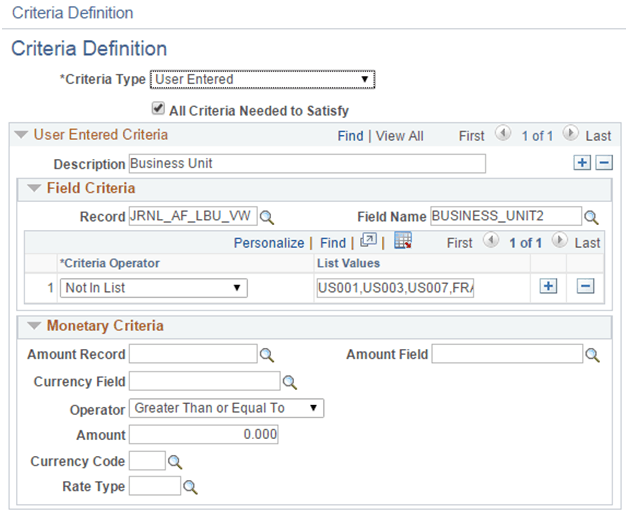Focus the List Values field

click(395, 288)
